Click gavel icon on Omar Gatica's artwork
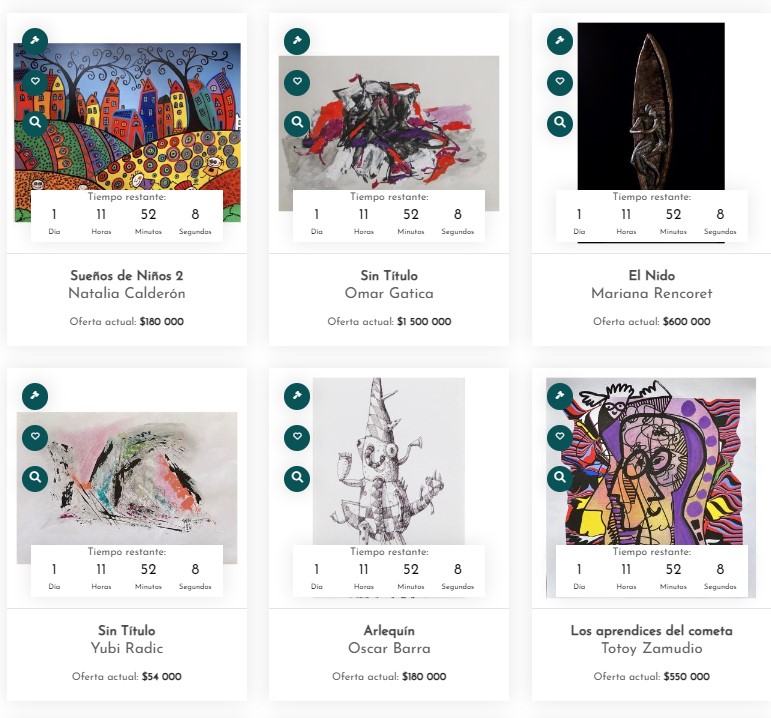The height and width of the screenshot is (718, 771). [x=297, y=42]
